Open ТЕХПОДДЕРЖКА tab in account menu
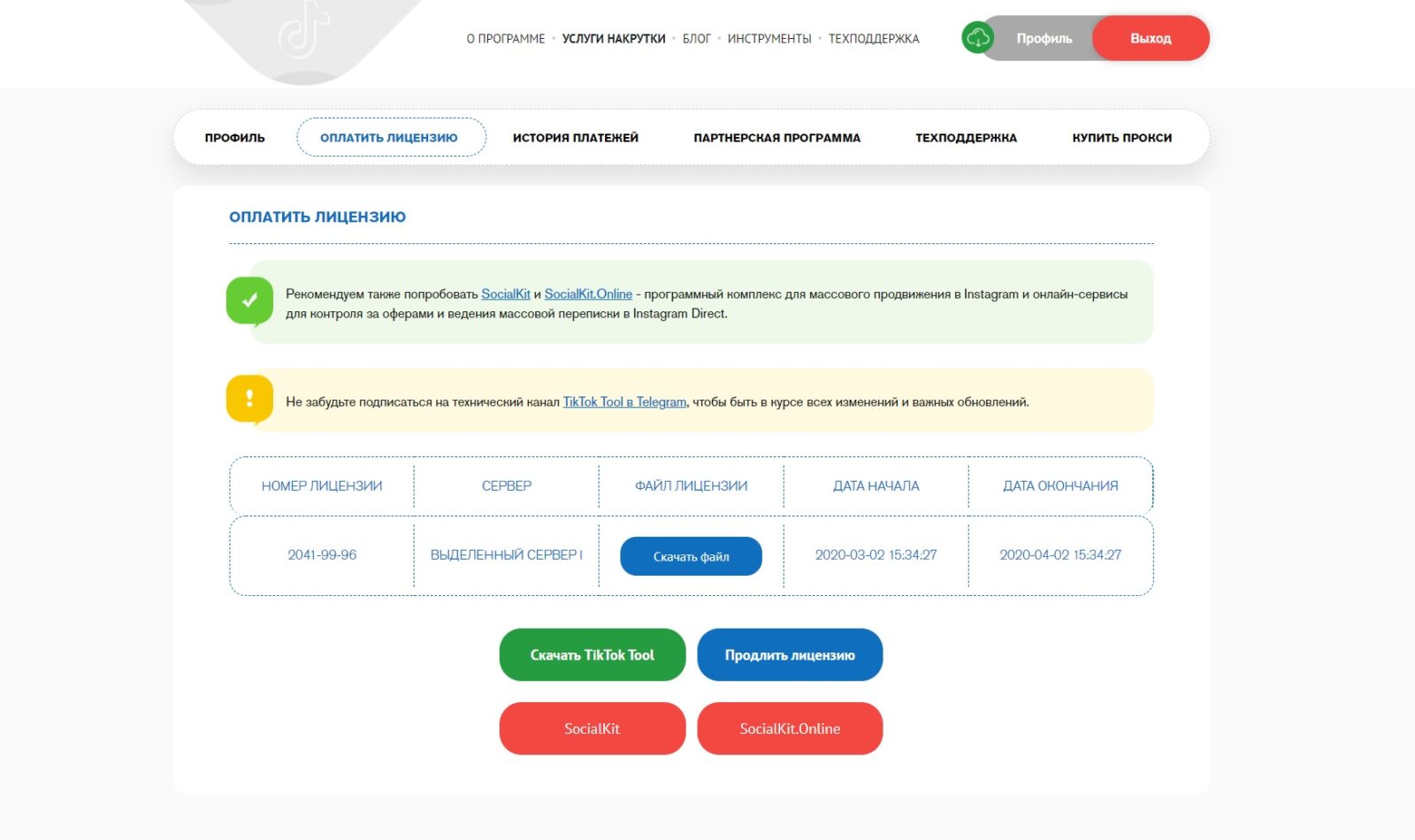The width and height of the screenshot is (1415, 840). point(967,138)
